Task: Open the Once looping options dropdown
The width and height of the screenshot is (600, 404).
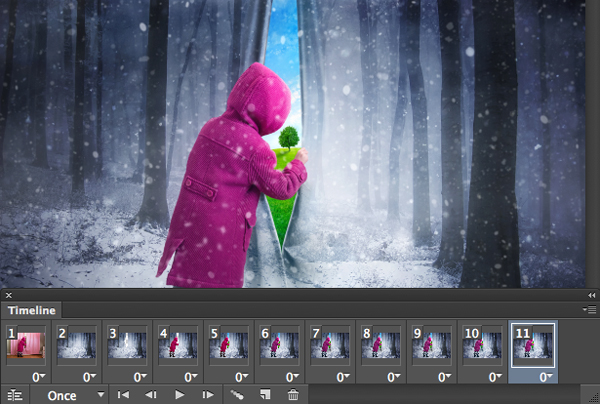Action: click(75, 395)
